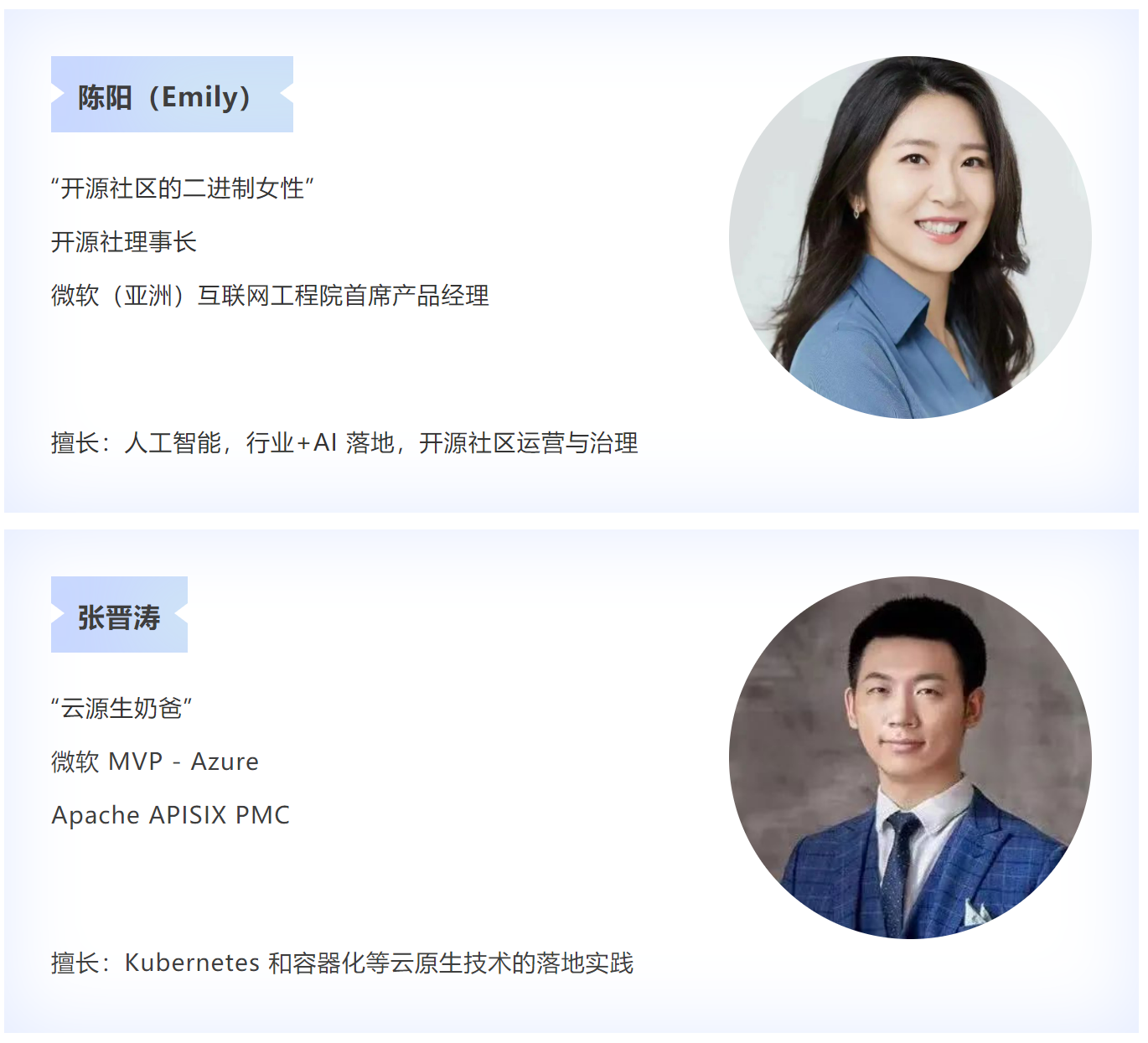Click the 微软 MVP - Azure line
The image size is (1148, 1043).
click(155, 762)
